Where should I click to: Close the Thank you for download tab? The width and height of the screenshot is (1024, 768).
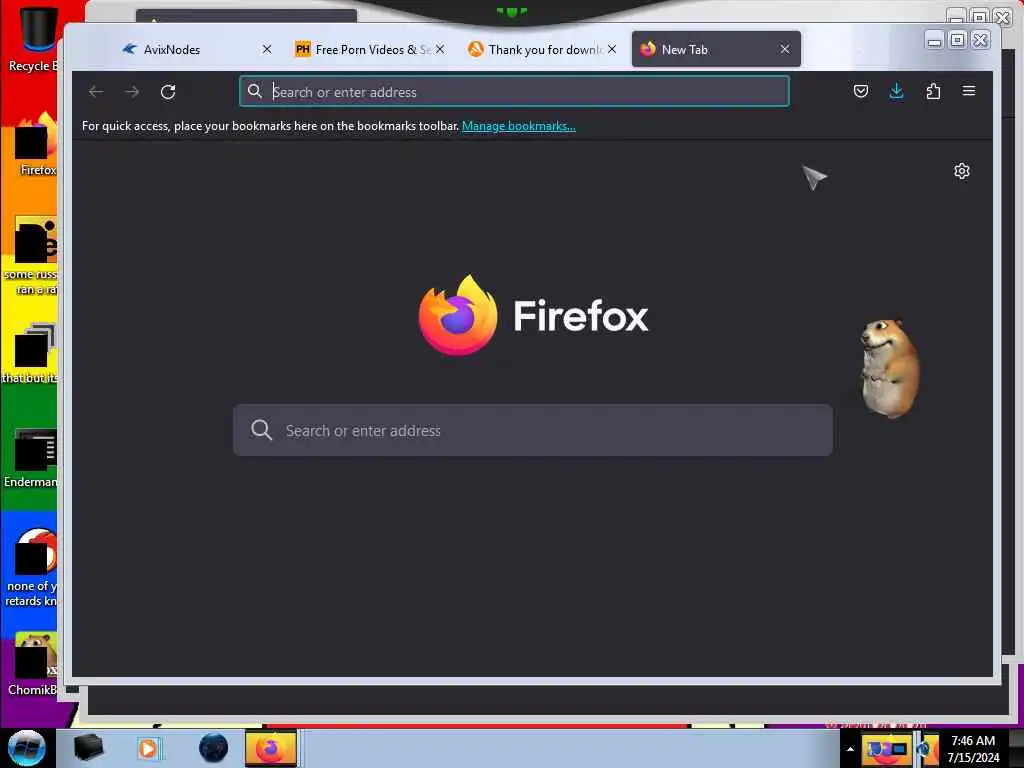(x=612, y=50)
